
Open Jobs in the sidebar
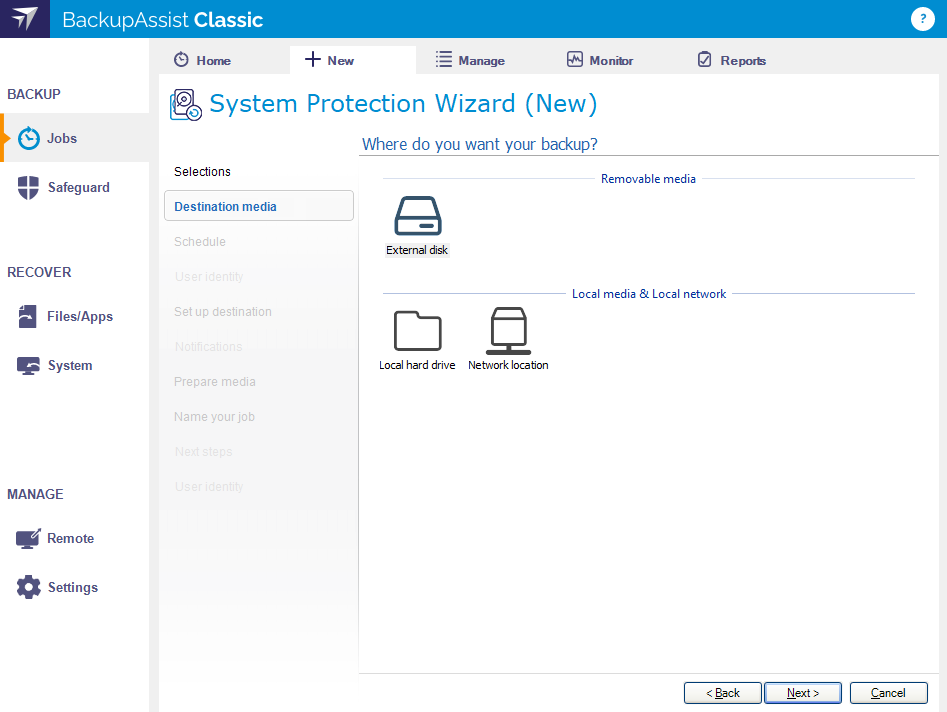pyautogui.click(x=75, y=138)
